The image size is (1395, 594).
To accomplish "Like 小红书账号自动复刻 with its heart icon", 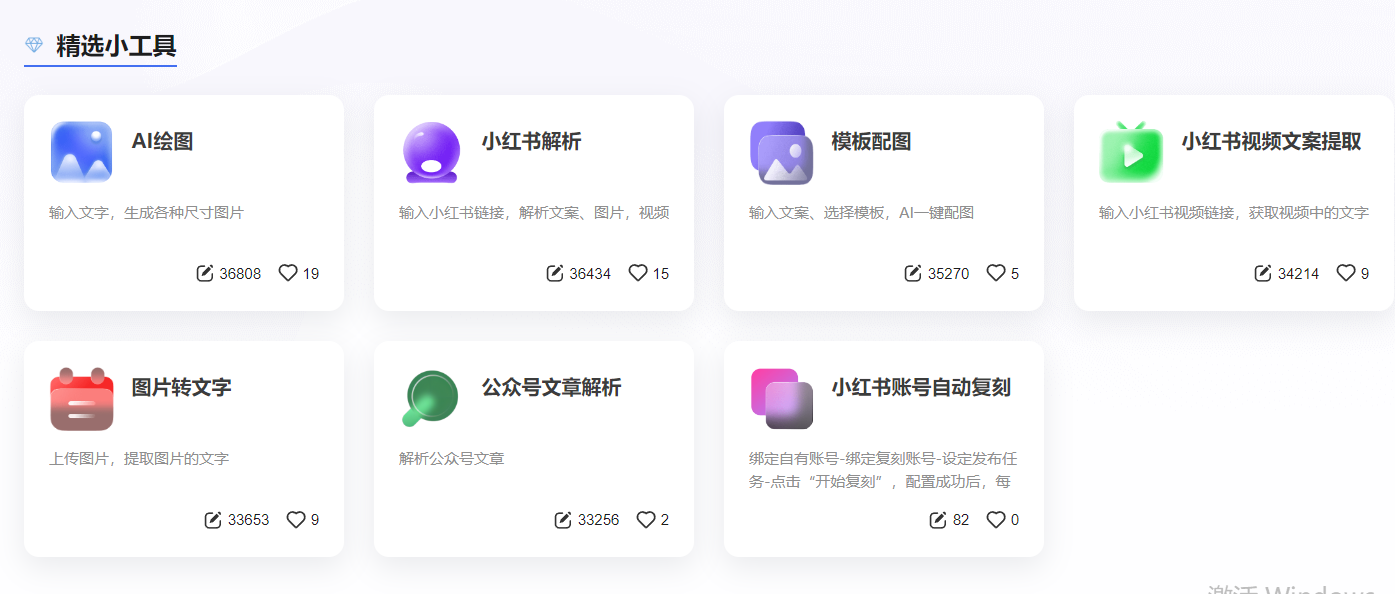I will tap(996, 519).
